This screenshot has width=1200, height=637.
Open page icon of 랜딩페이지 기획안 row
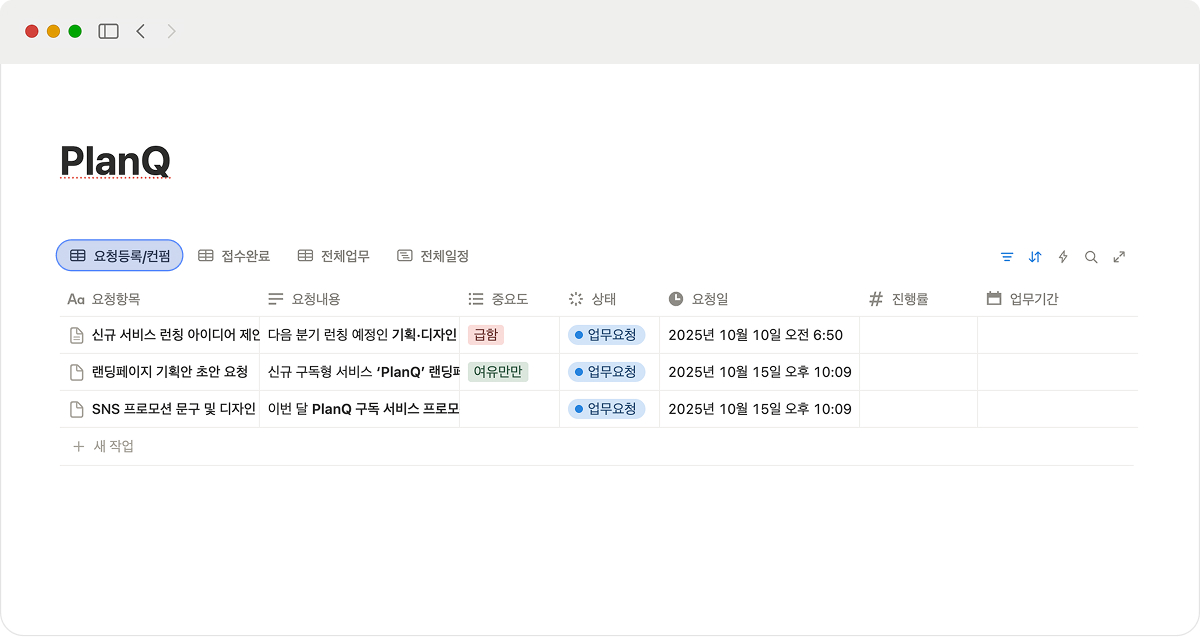coord(76,372)
